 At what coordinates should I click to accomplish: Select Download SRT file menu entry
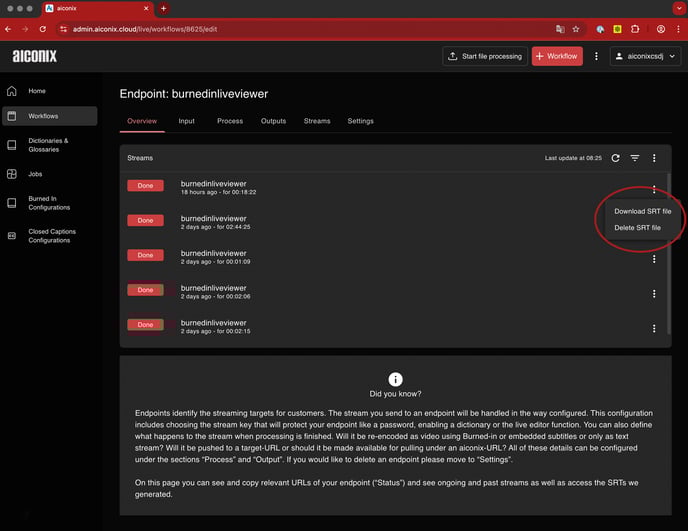click(642, 211)
